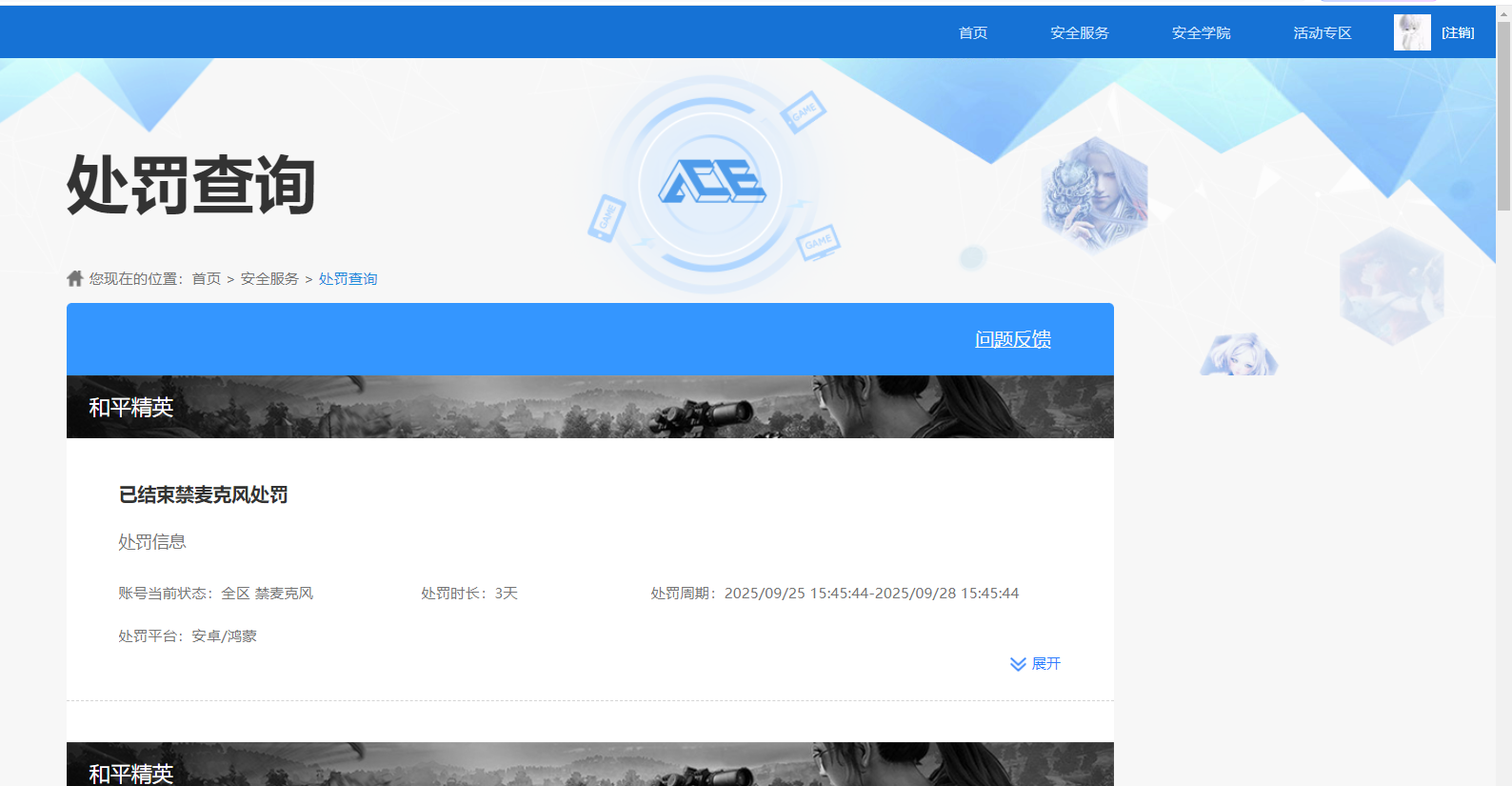Click the vertical scrollbar thumb

point(1503,114)
